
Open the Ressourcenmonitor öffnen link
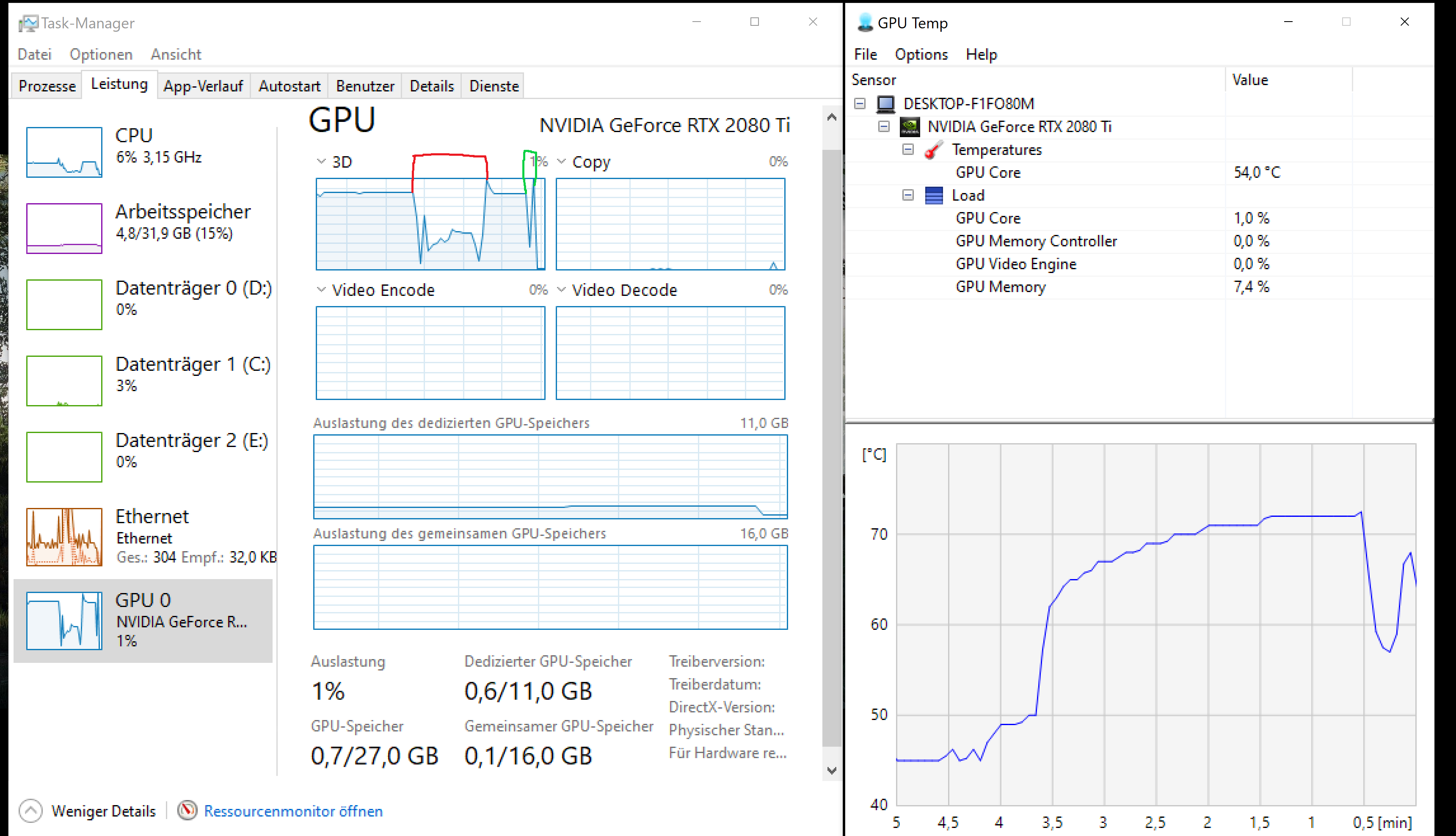pyautogui.click(x=293, y=811)
